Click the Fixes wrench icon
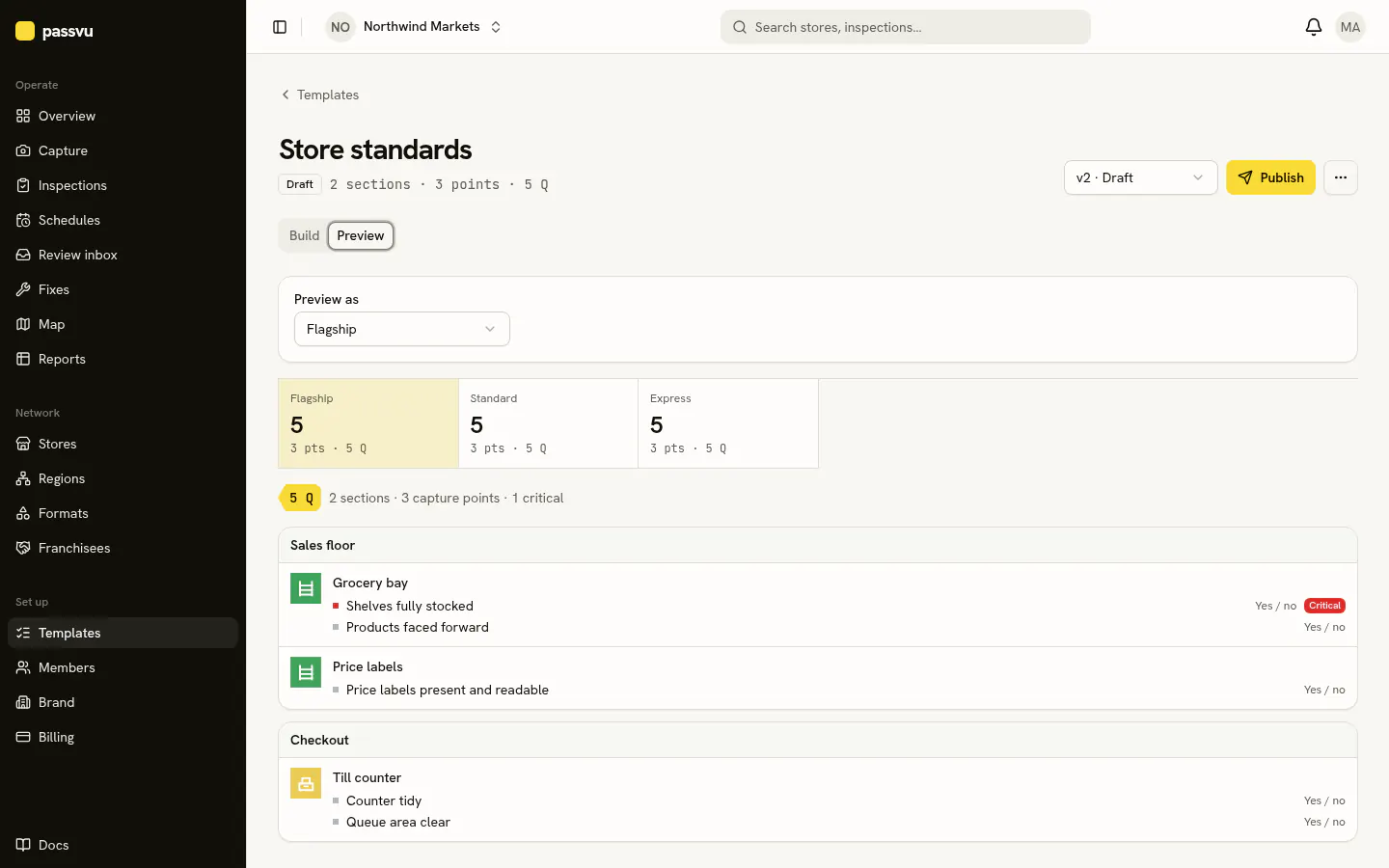This screenshot has height=868, width=1389. pyautogui.click(x=23, y=289)
